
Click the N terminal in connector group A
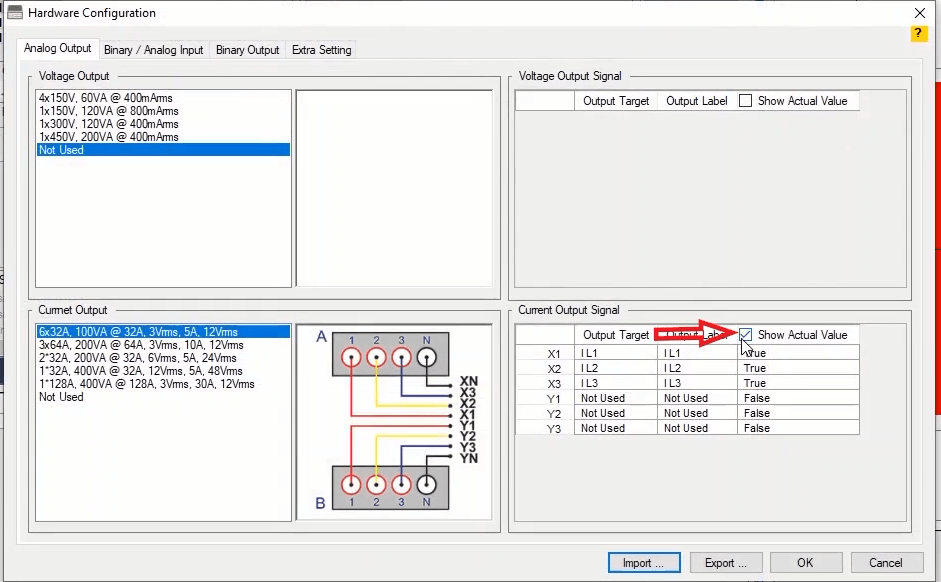click(426, 356)
